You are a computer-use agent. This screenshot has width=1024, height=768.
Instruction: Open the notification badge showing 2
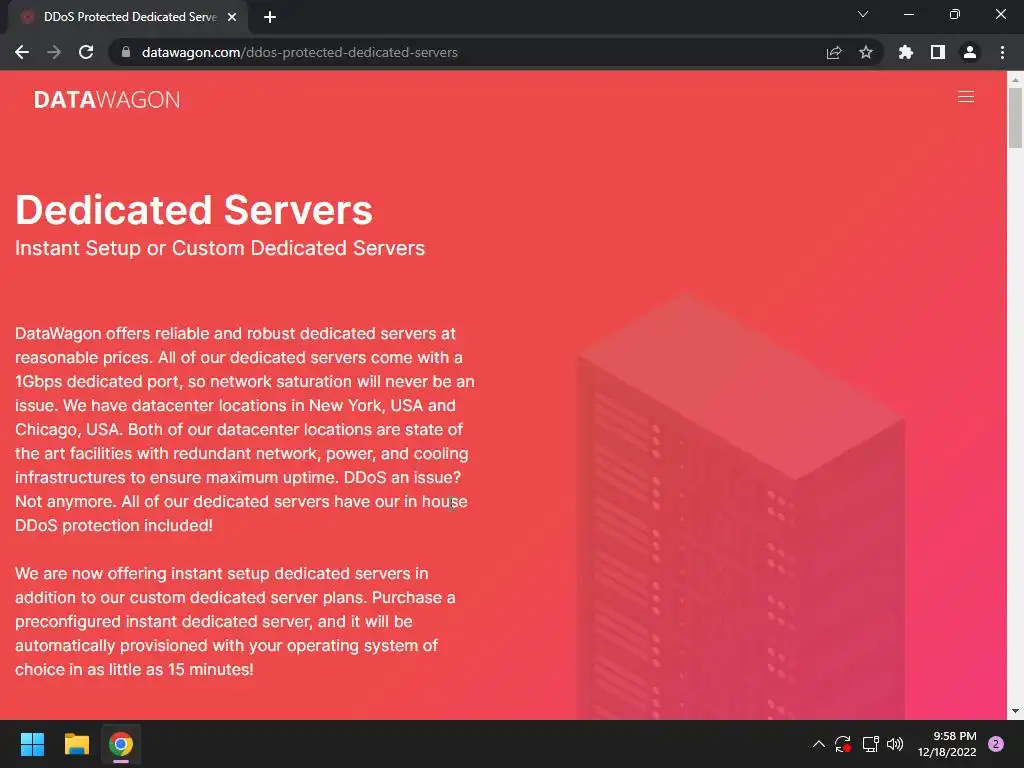click(x=996, y=744)
